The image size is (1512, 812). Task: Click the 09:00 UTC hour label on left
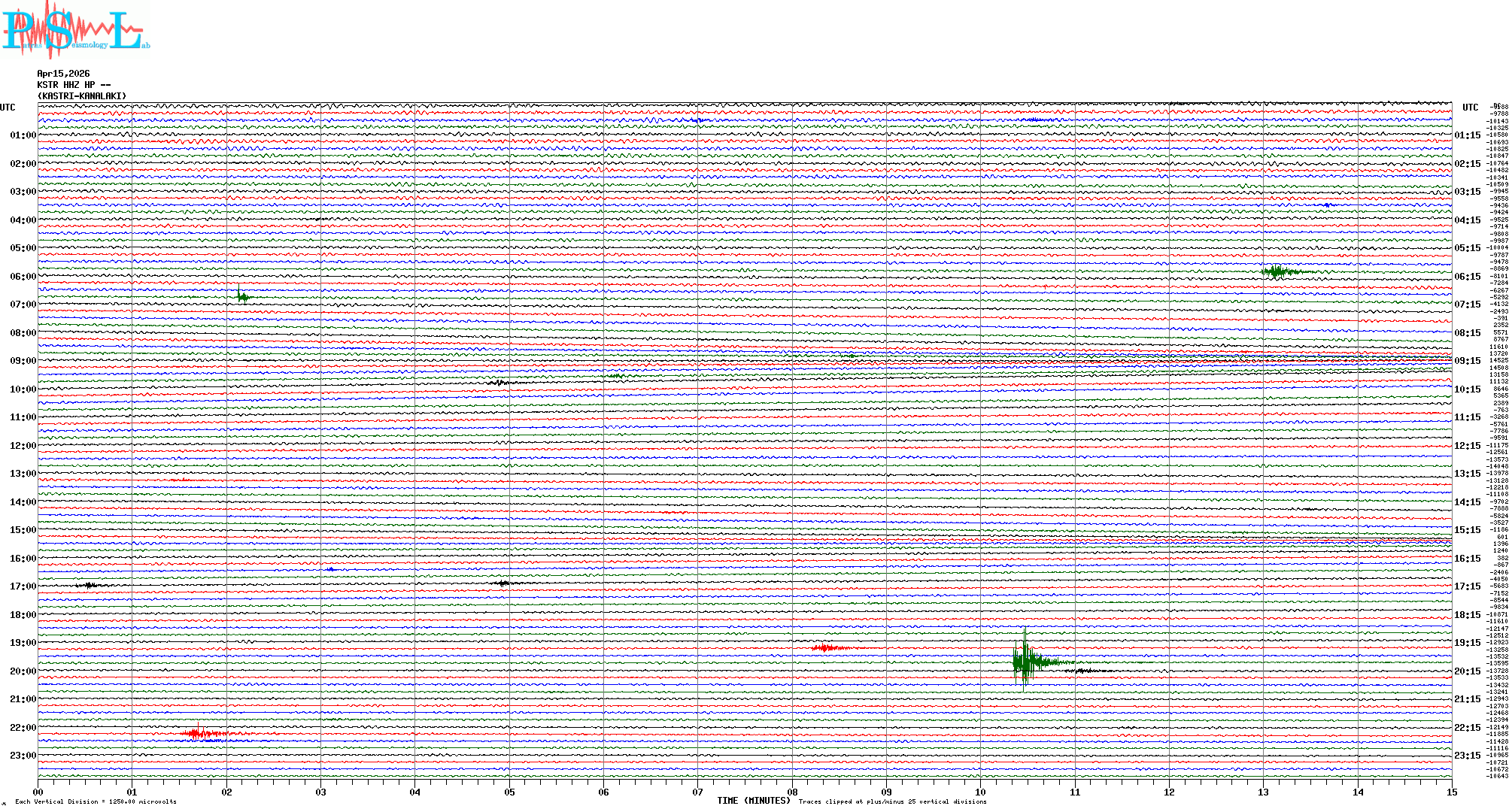tap(23, 361)
